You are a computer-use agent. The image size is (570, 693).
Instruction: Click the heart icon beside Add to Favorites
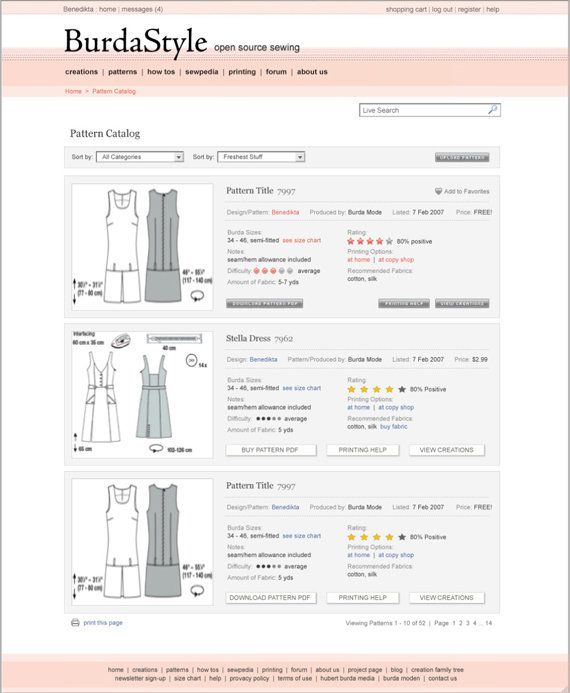[x=438, y=191]
